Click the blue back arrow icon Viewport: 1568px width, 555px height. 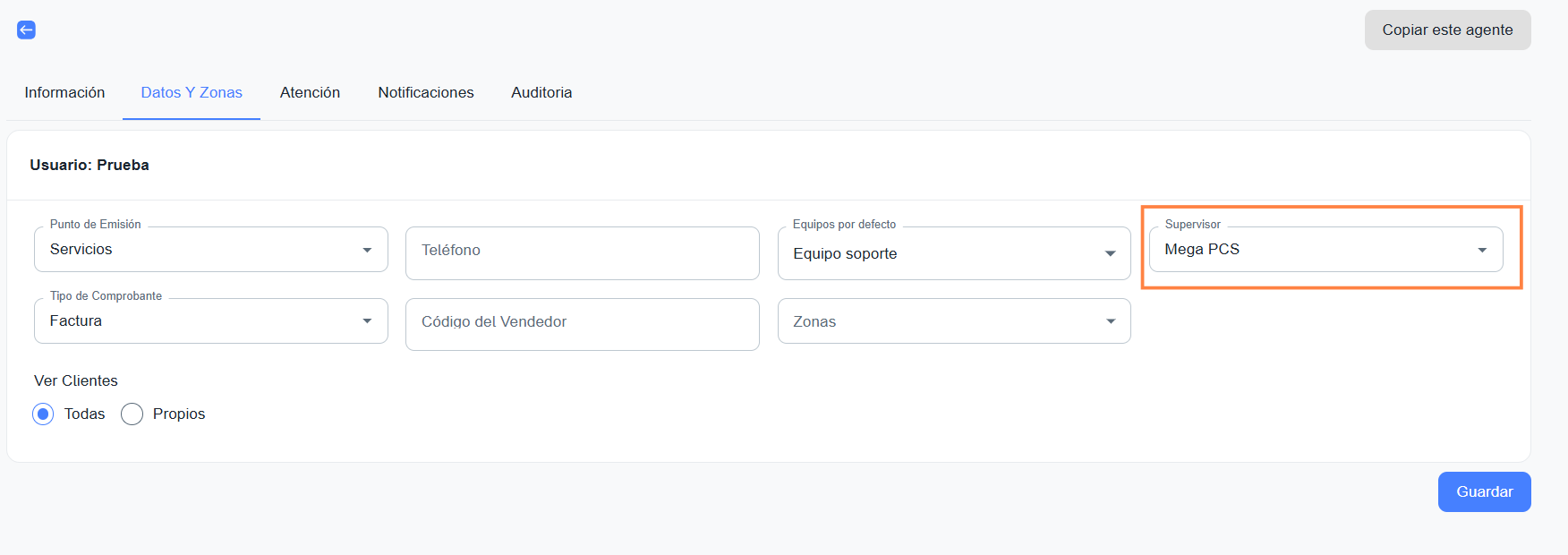tap(27, 30)
